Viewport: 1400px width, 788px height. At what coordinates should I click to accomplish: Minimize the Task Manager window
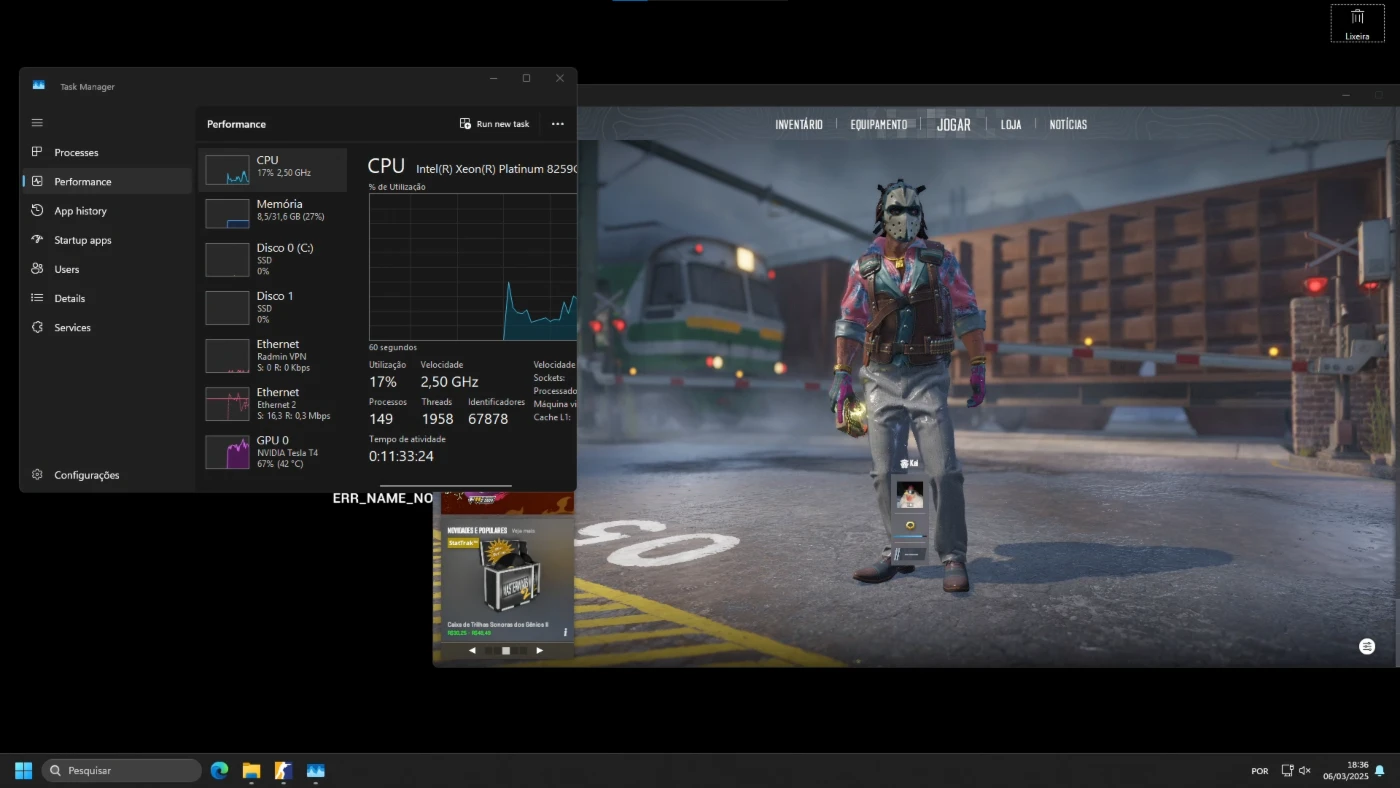(494, 78)
